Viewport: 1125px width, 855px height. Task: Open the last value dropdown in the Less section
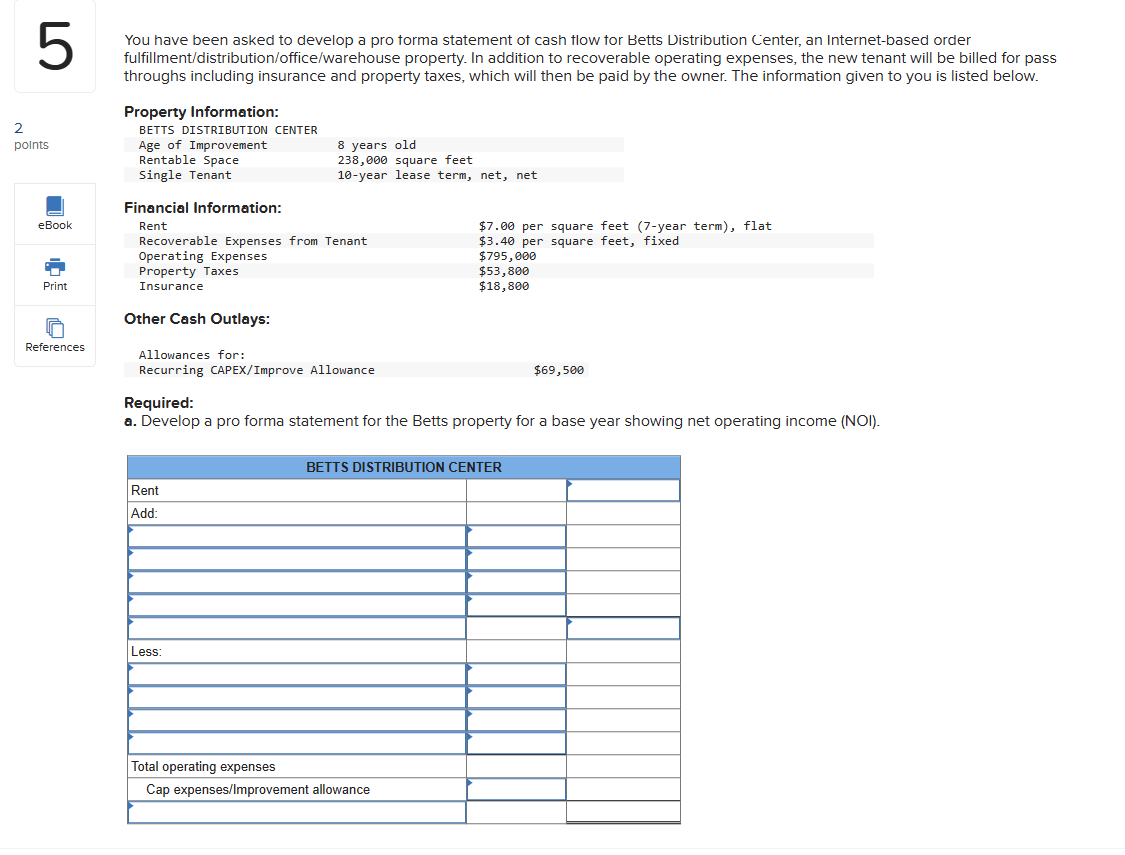pos(515,743)
